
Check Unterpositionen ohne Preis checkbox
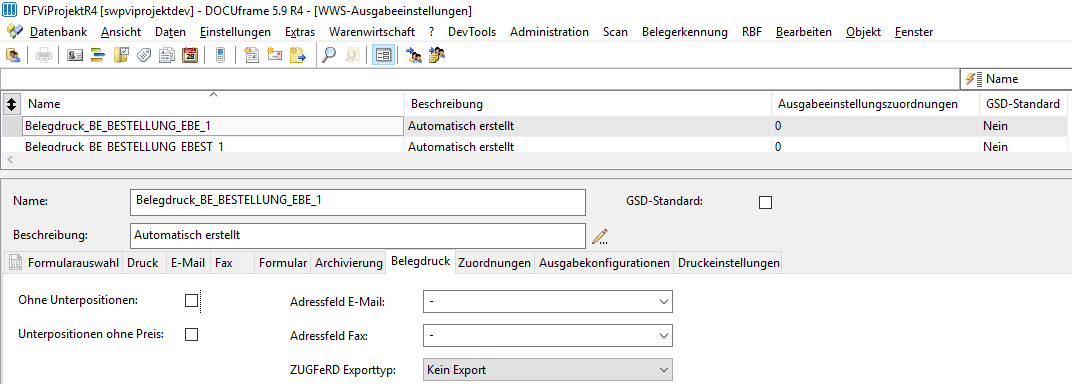191,334
